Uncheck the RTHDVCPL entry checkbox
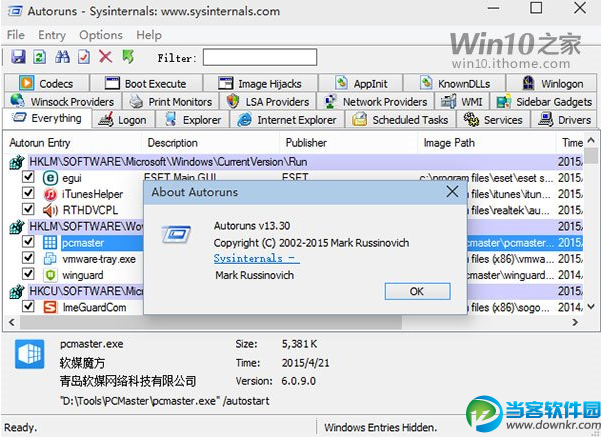 [28, 209]
